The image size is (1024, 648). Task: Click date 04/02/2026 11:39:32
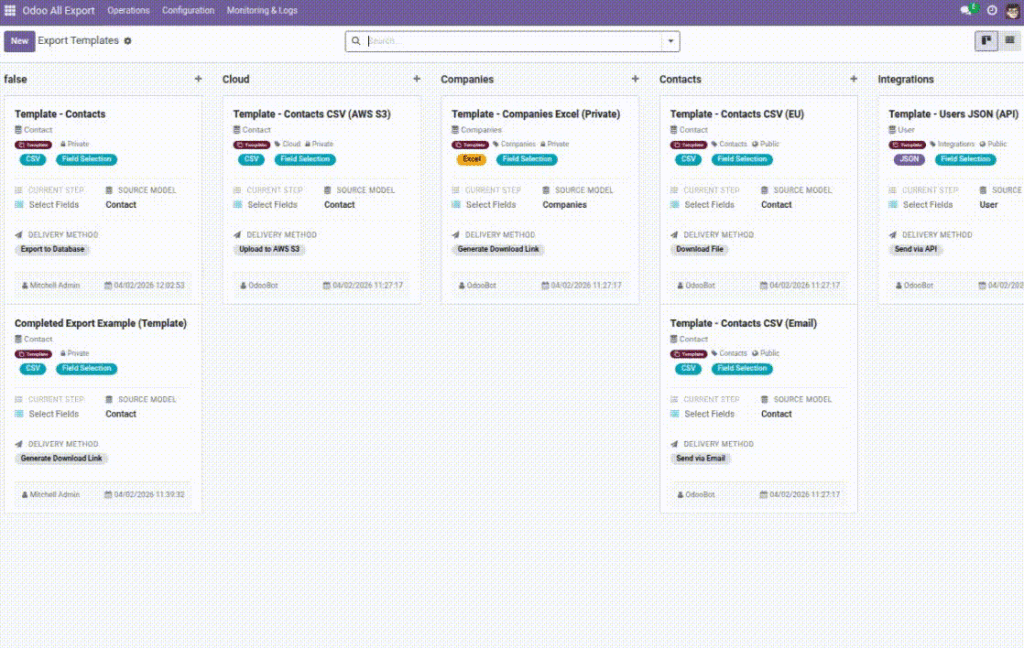click(x=144, y=494)
